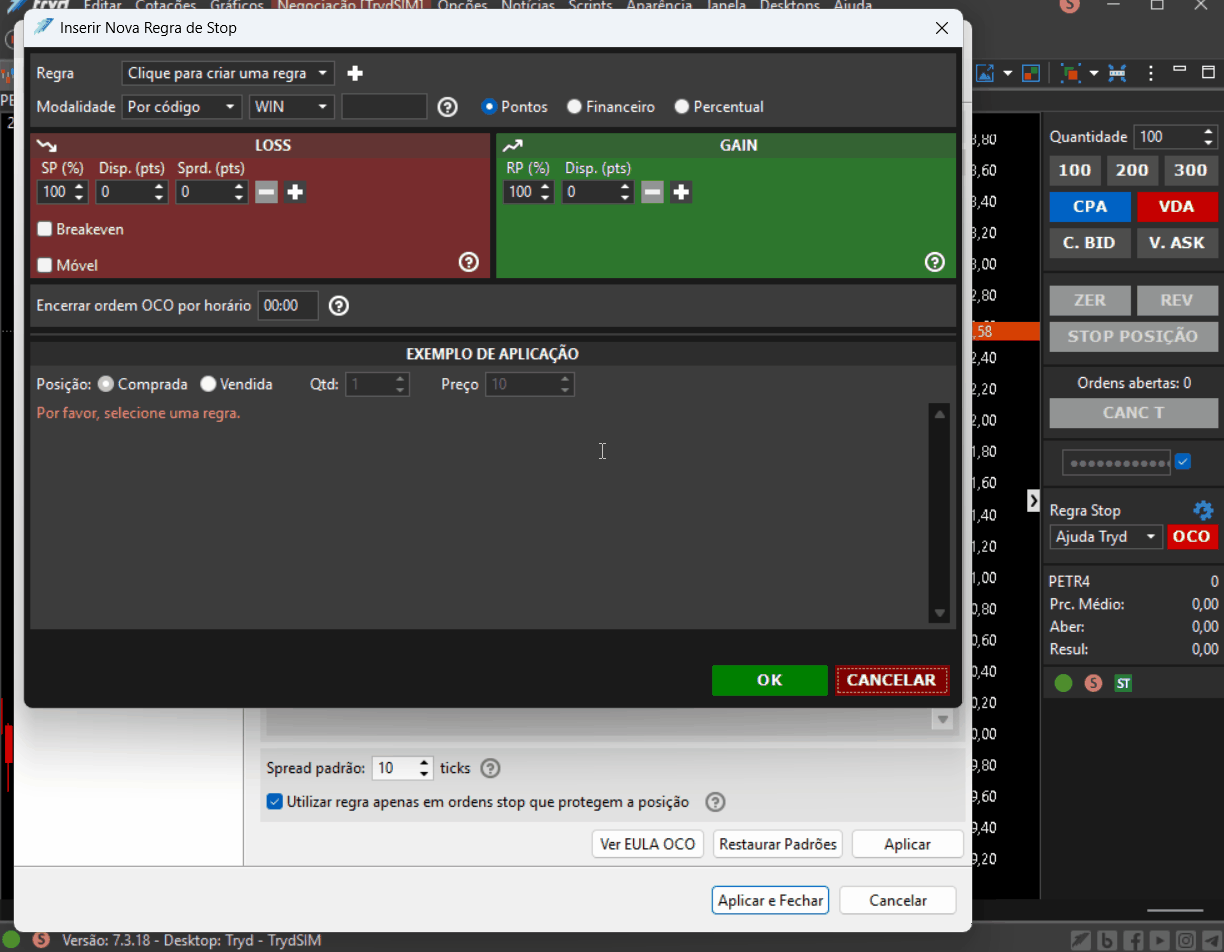Open dropdown arrow next to overlapping squares icon

point(1094,74)
